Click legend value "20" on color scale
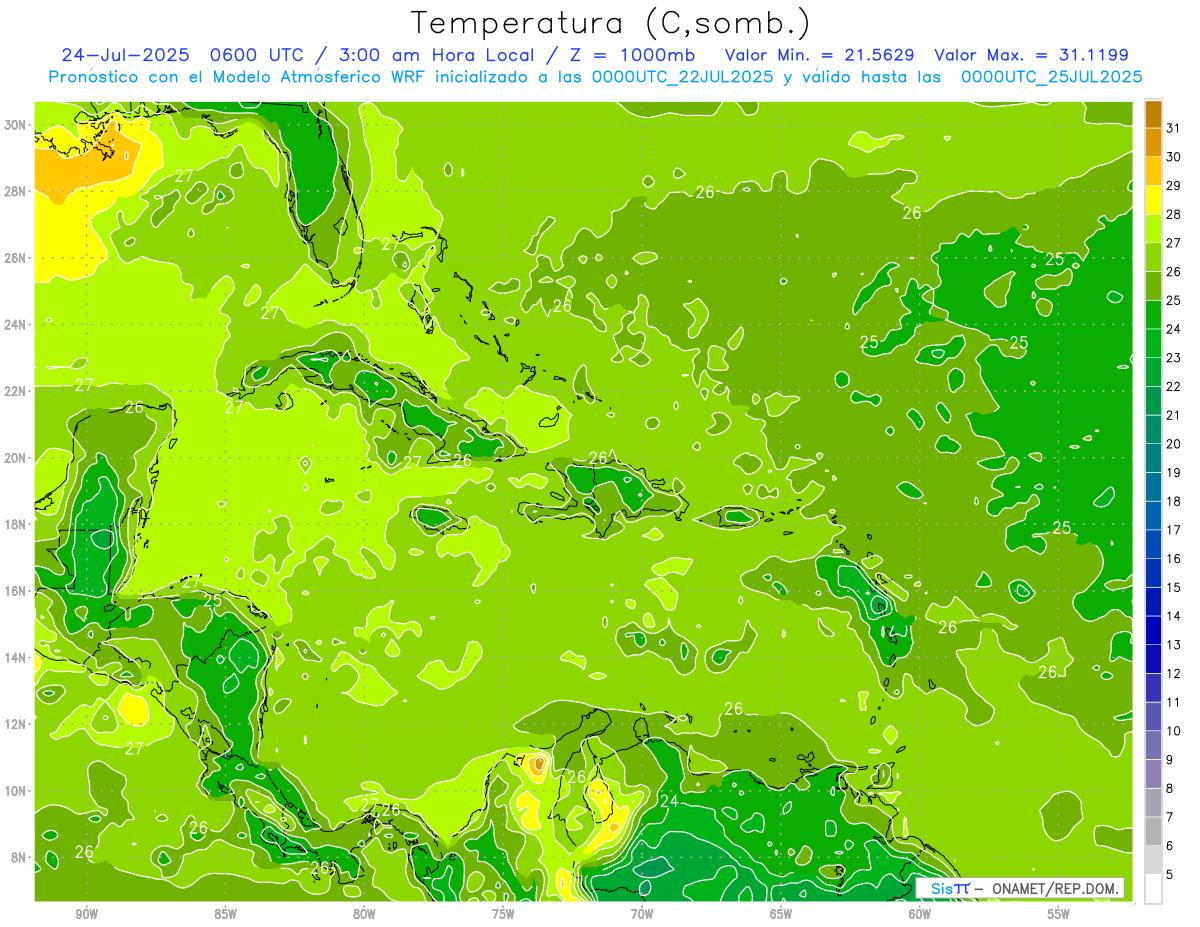Viewport: 1200px width, 927px height. point(1174,444)
